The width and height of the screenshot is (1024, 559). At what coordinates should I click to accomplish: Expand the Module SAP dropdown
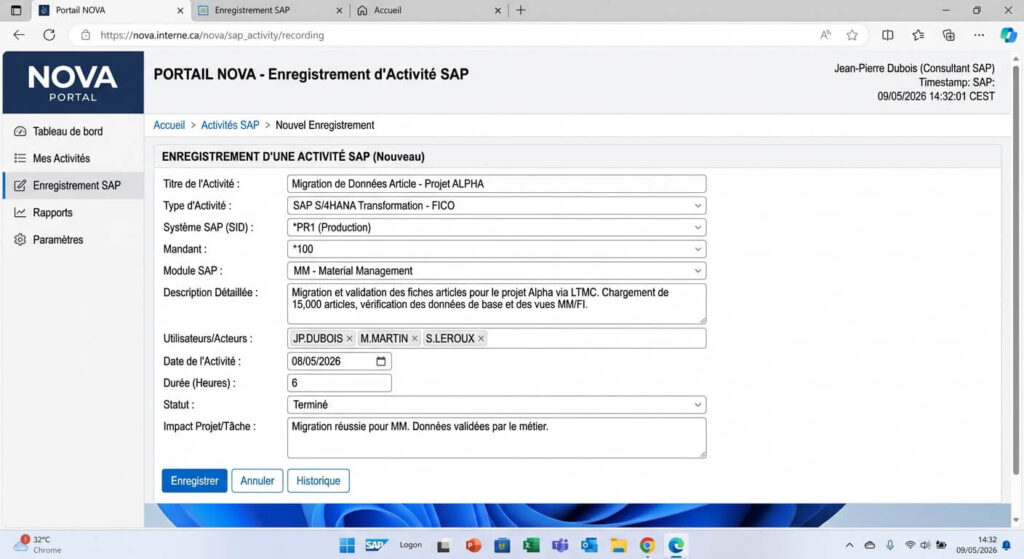click(x=496, y=270)
